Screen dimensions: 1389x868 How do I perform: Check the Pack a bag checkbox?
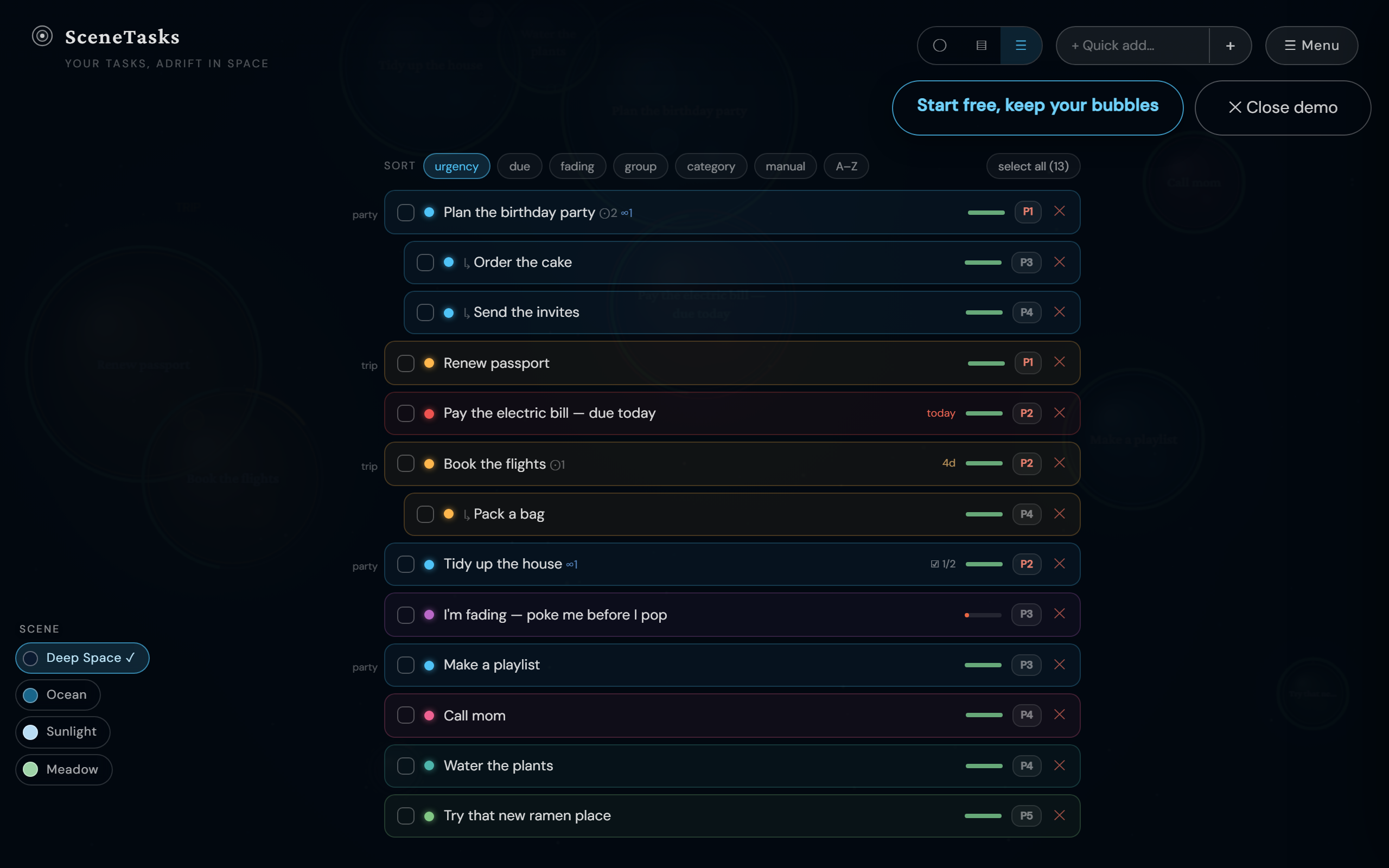coord(425,514)
